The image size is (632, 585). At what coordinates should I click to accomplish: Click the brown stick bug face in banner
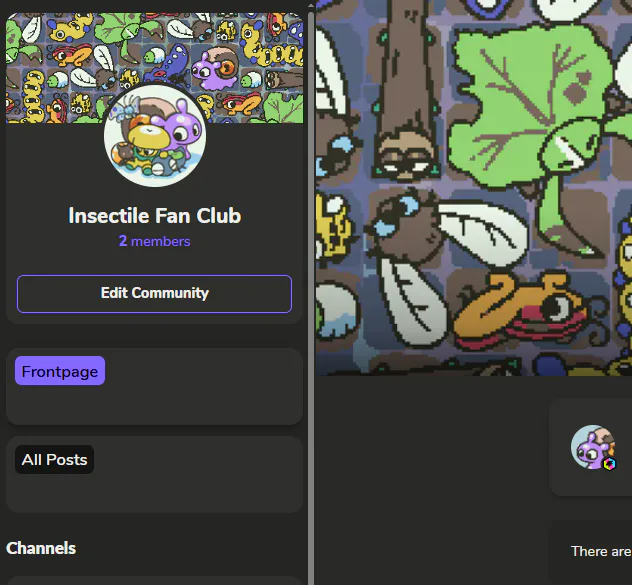(x=405, y=159)
